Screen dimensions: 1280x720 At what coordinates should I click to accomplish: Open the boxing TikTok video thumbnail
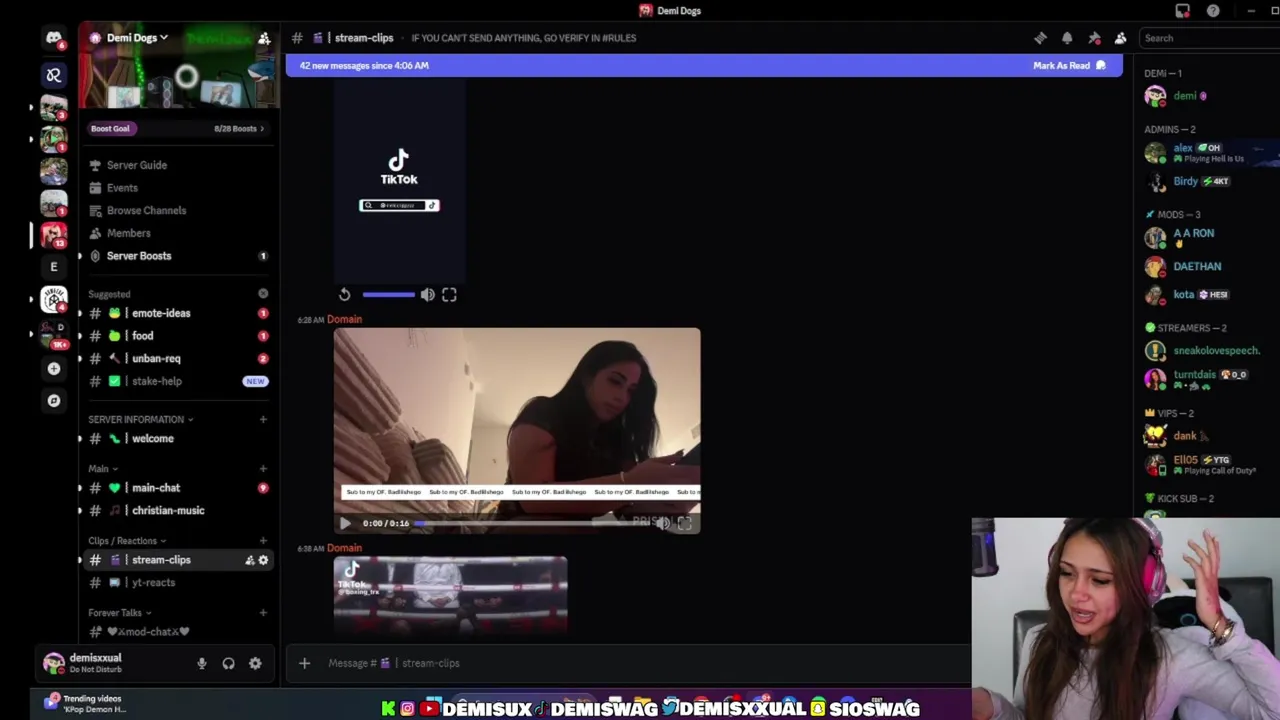(x=450, y=596)
